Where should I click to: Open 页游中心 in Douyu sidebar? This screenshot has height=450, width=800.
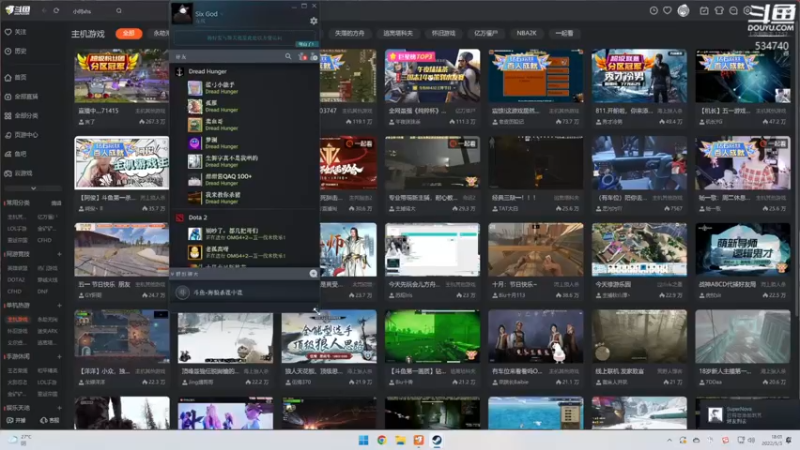tap(21, 135)
